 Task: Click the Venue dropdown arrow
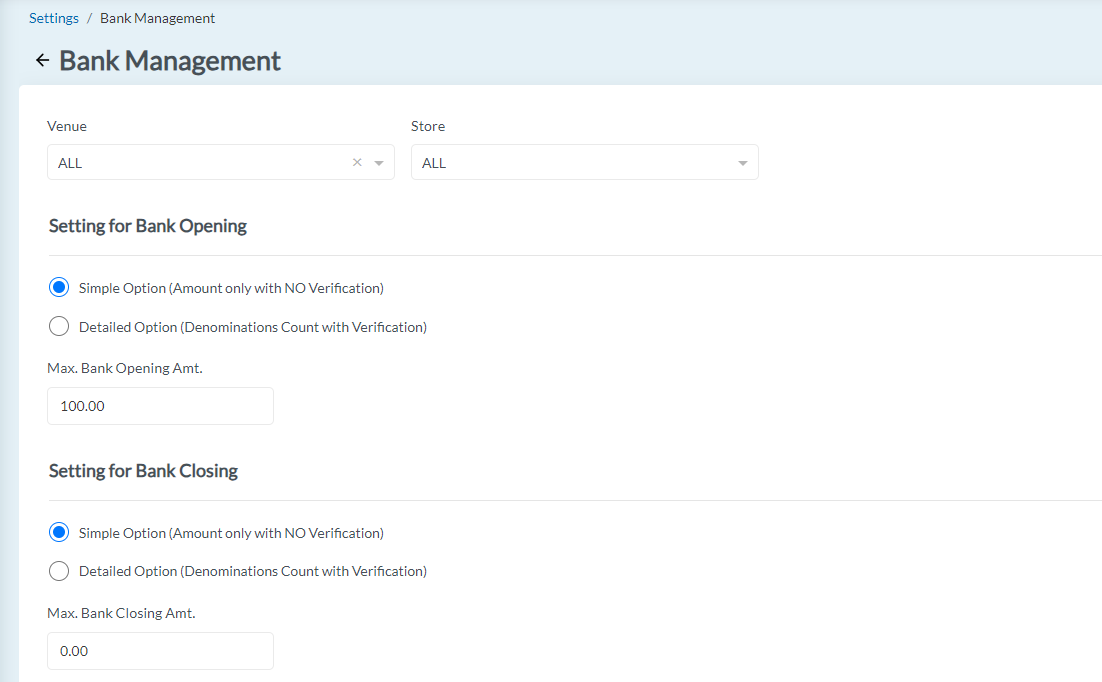coord(378,162)
